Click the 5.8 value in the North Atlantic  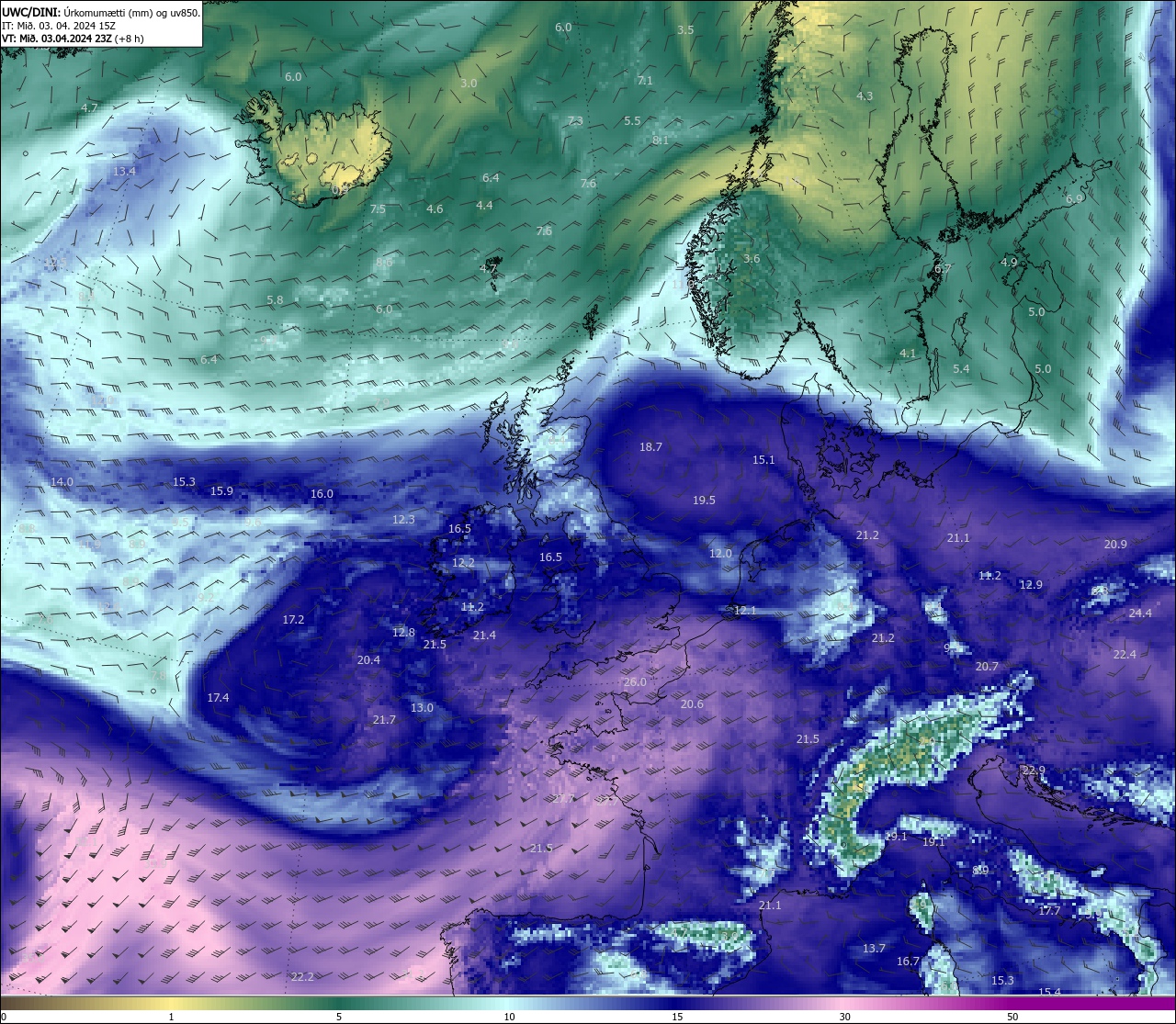tap(275, 300)
